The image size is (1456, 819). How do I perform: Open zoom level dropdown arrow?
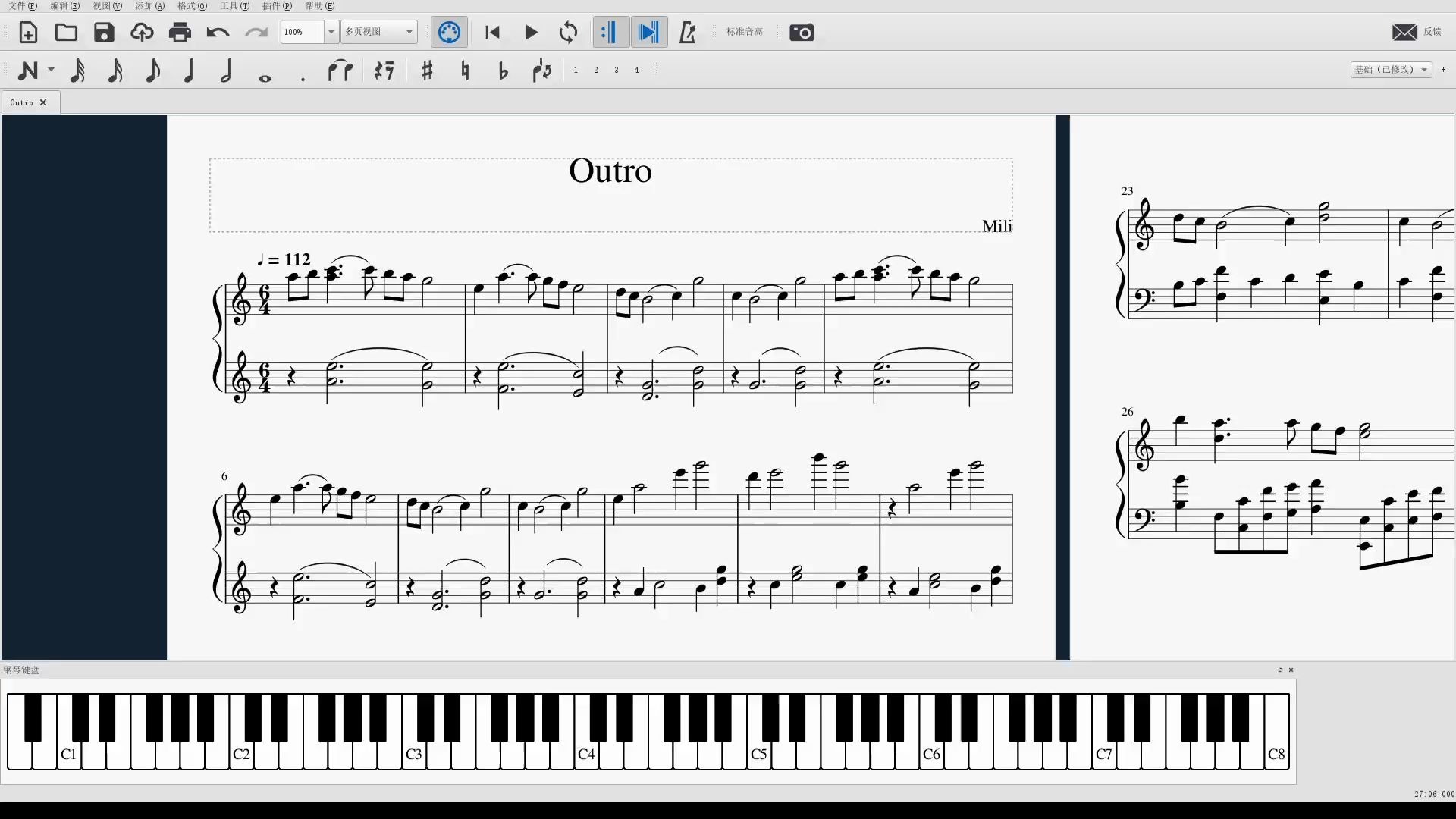coord(331,32)
